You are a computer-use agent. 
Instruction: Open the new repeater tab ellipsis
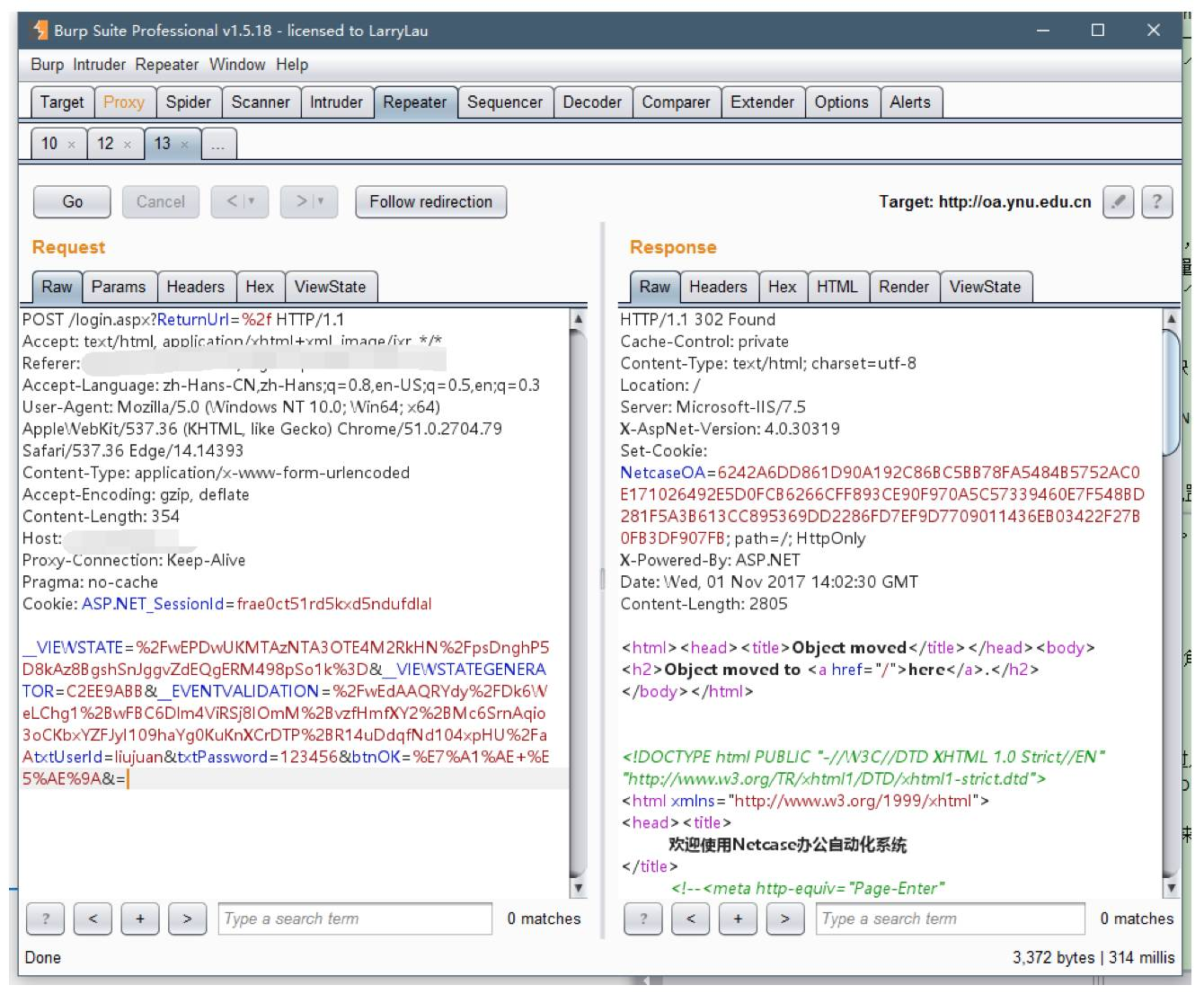218,144
